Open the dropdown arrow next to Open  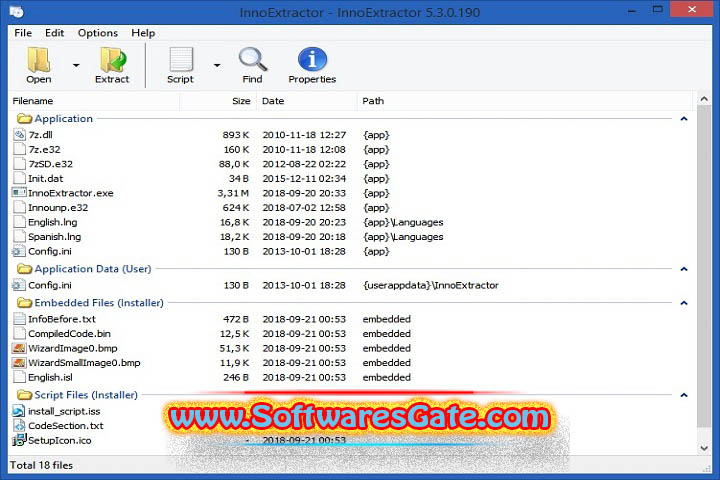76,65
